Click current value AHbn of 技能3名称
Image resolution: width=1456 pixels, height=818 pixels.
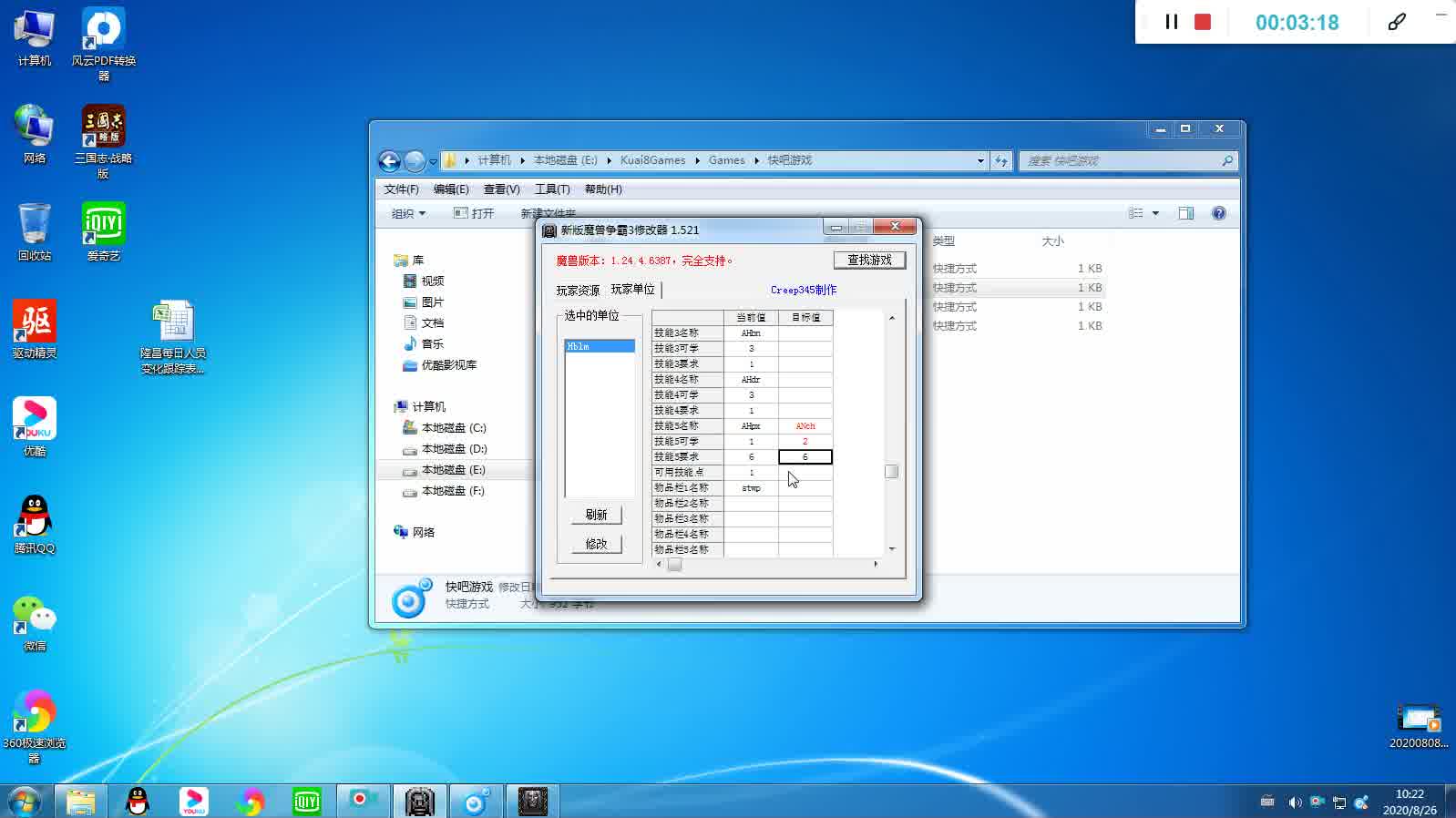(751, 333)
